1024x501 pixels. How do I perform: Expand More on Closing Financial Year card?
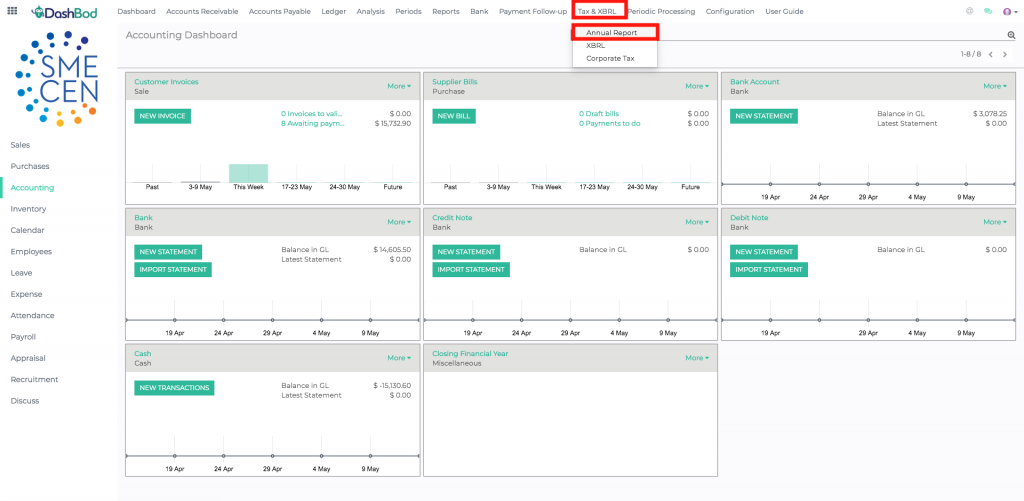[x=697, y=358]
